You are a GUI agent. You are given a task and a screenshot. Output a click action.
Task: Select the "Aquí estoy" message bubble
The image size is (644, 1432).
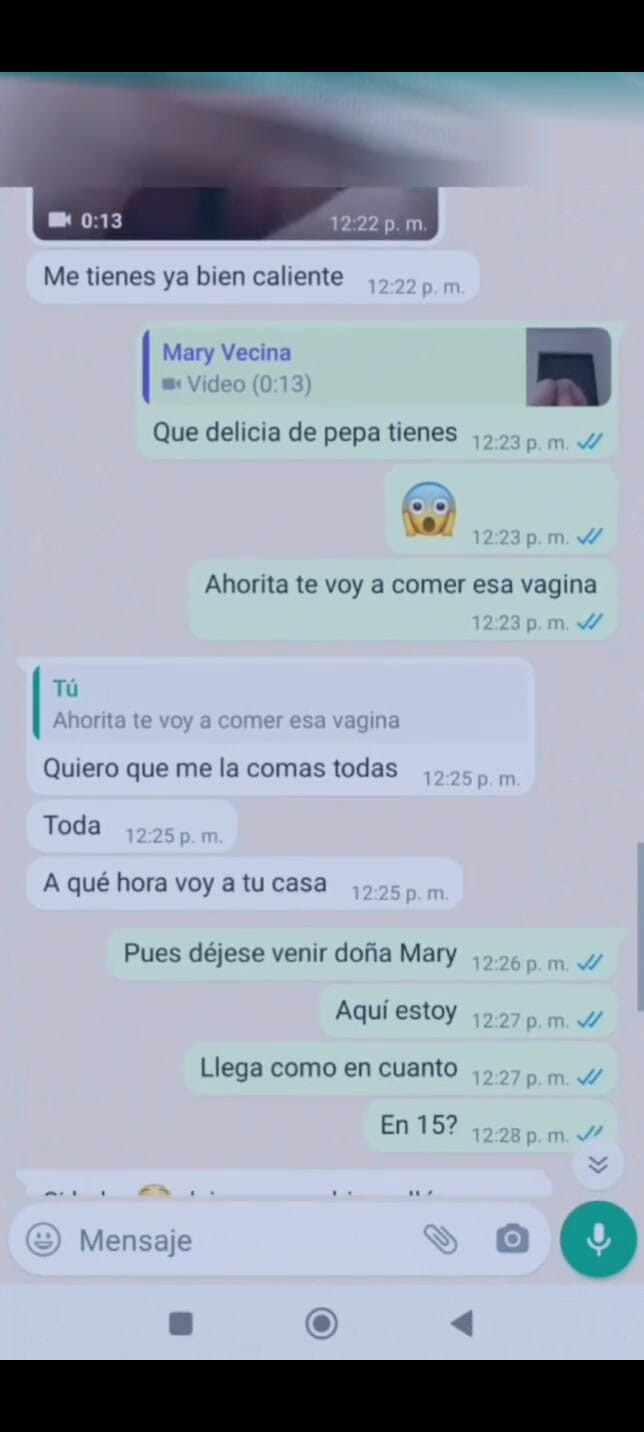pos(468,1013)
